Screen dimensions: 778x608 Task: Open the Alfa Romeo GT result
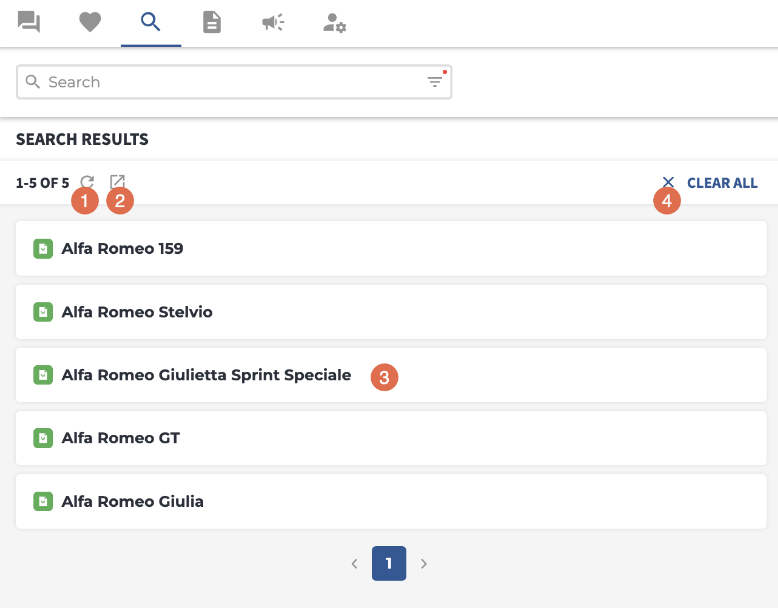point(391,438)
